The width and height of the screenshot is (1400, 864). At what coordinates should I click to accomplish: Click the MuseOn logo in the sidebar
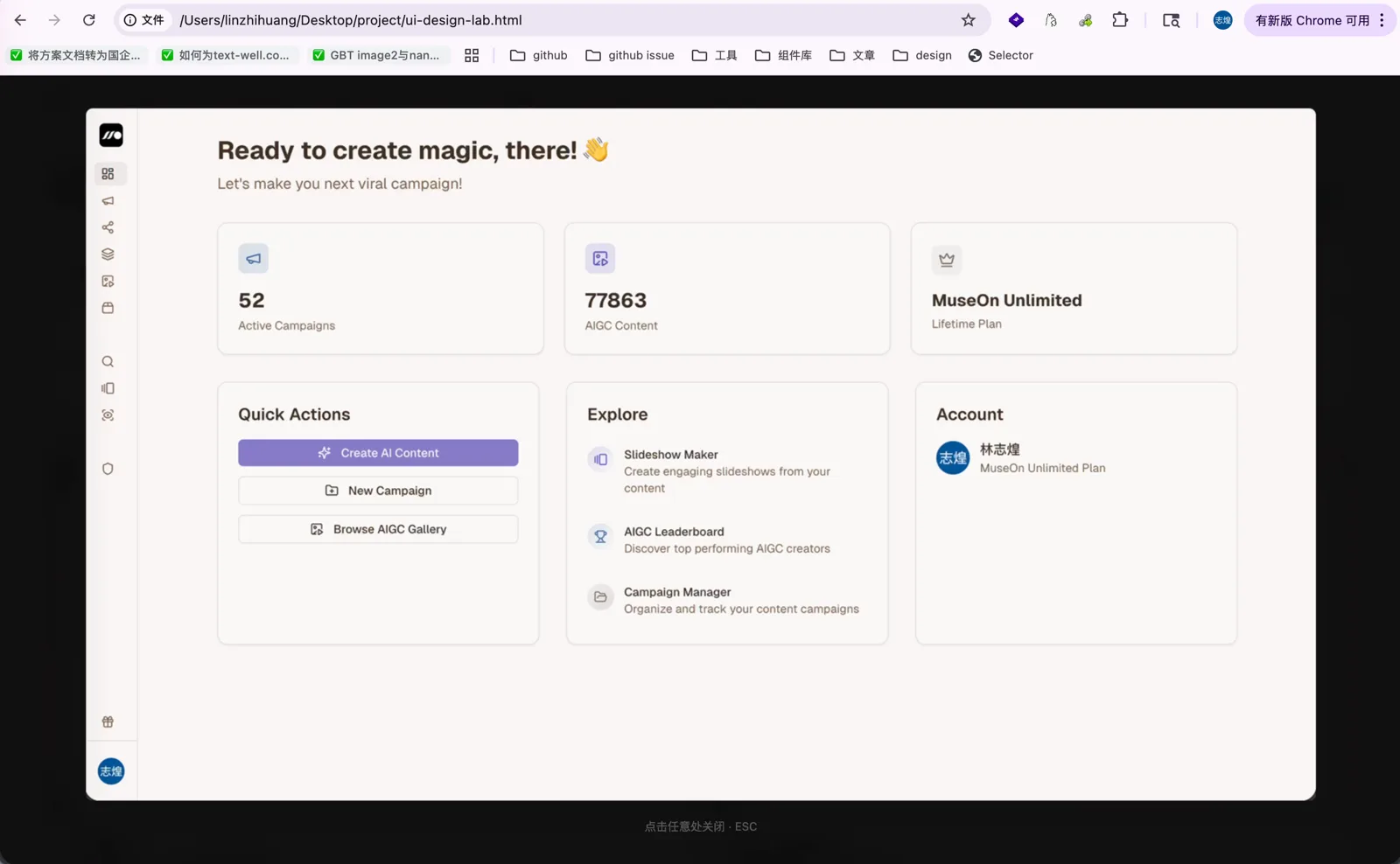(x=111, y=136)
